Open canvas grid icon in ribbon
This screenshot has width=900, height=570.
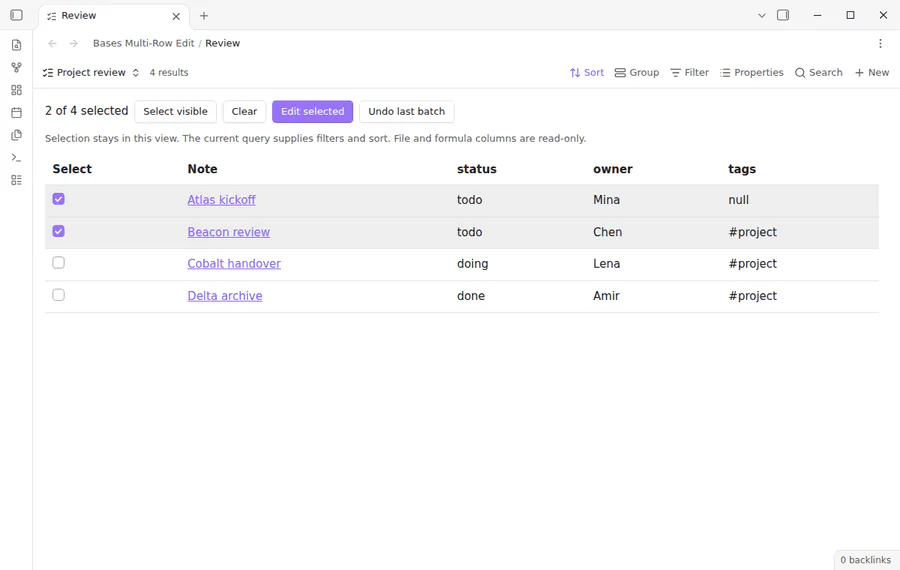[x=17, y=90]
